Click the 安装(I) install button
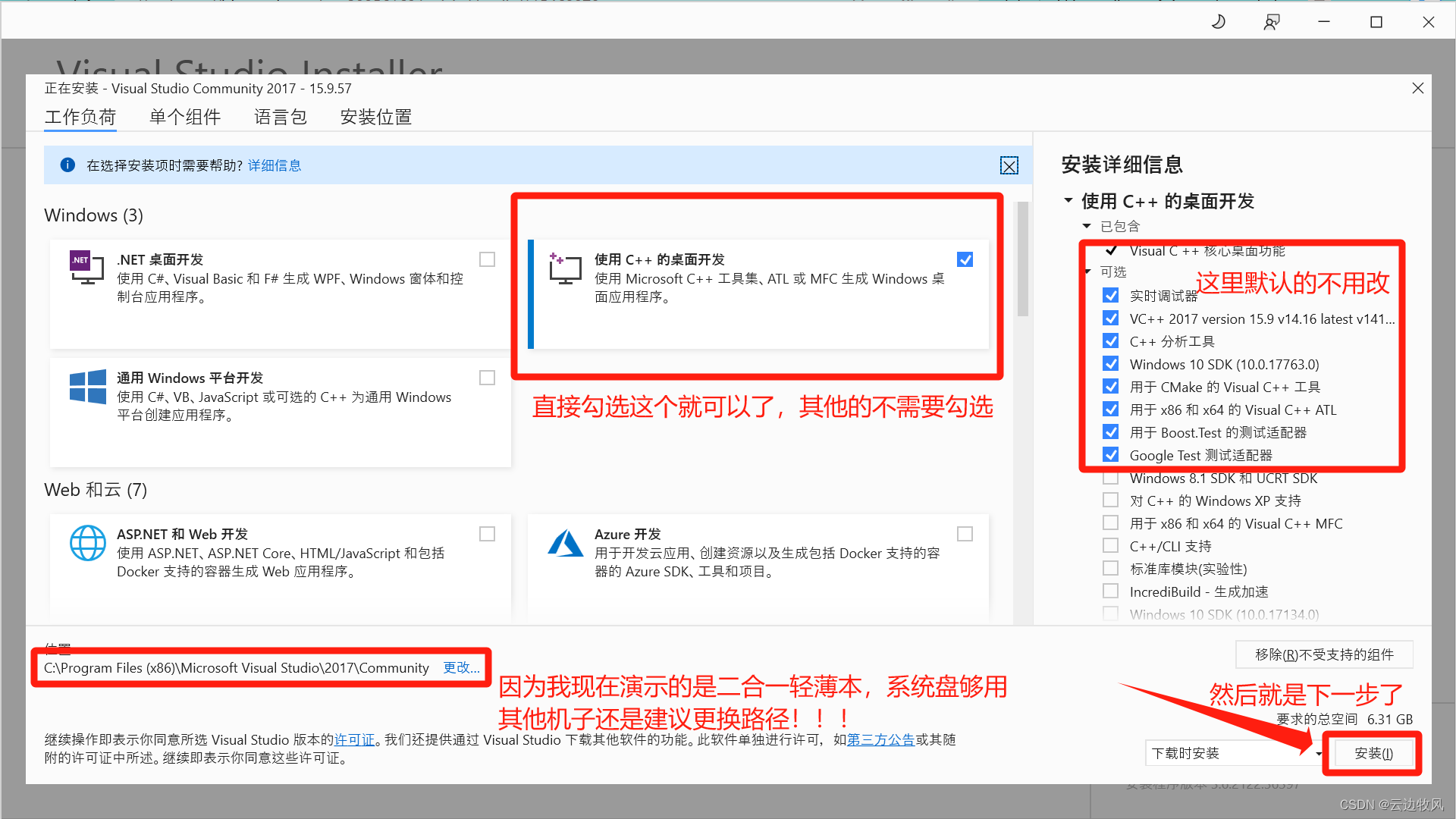Viewport: 1456px width, 819px height. click(1373, 753)
